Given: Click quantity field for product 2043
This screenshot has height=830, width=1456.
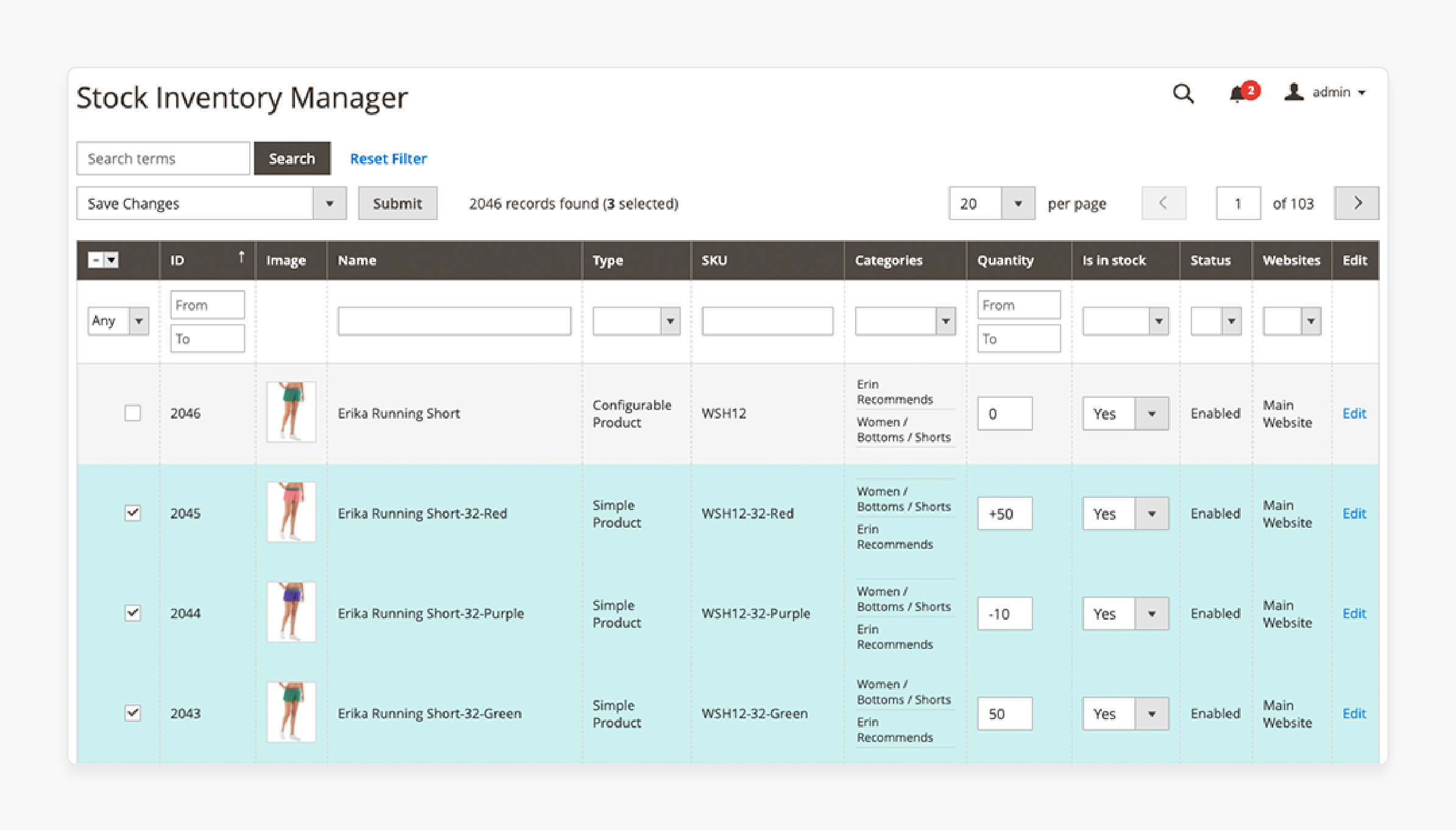Looking at the screenshot, I should coord(1005,714).
